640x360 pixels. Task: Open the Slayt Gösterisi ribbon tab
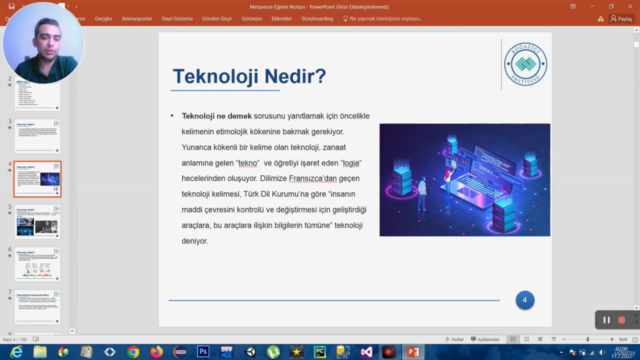177,19
